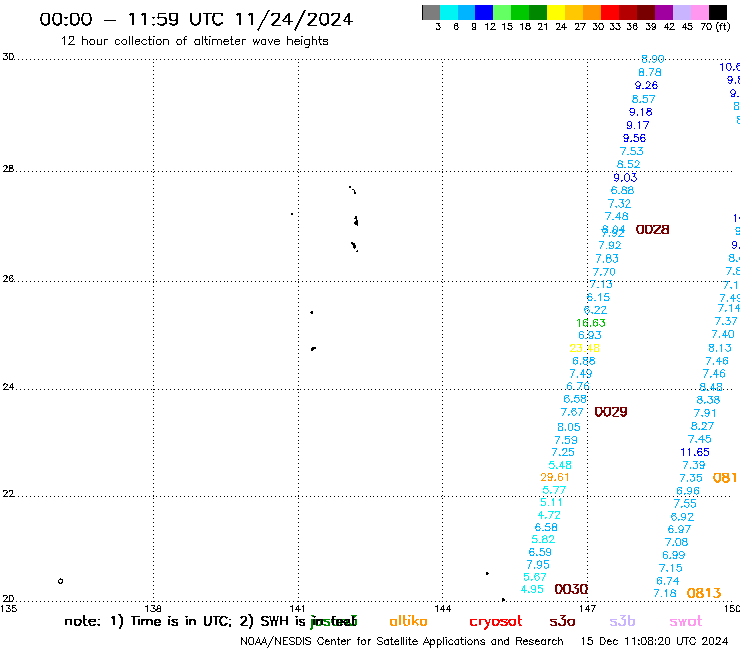
Task: Click the wave height value 7.83
Action: point(607,259)
